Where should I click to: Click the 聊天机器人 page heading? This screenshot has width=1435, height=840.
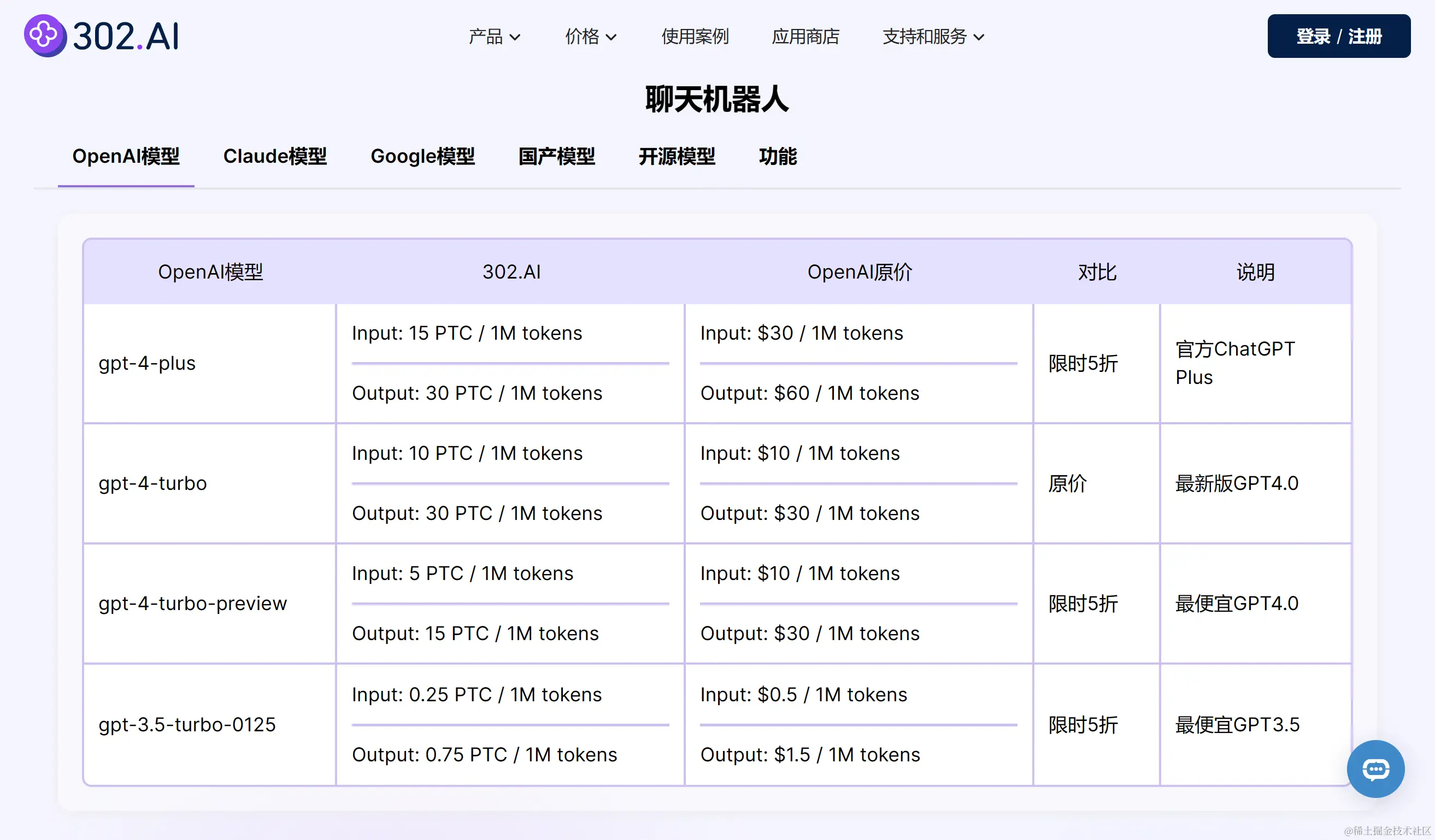717,99
